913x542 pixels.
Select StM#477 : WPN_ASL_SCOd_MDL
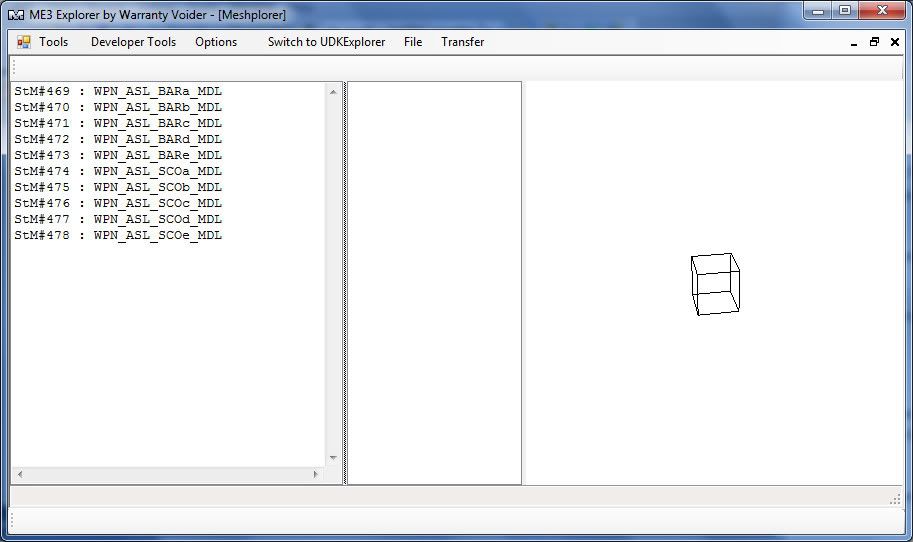118,219
